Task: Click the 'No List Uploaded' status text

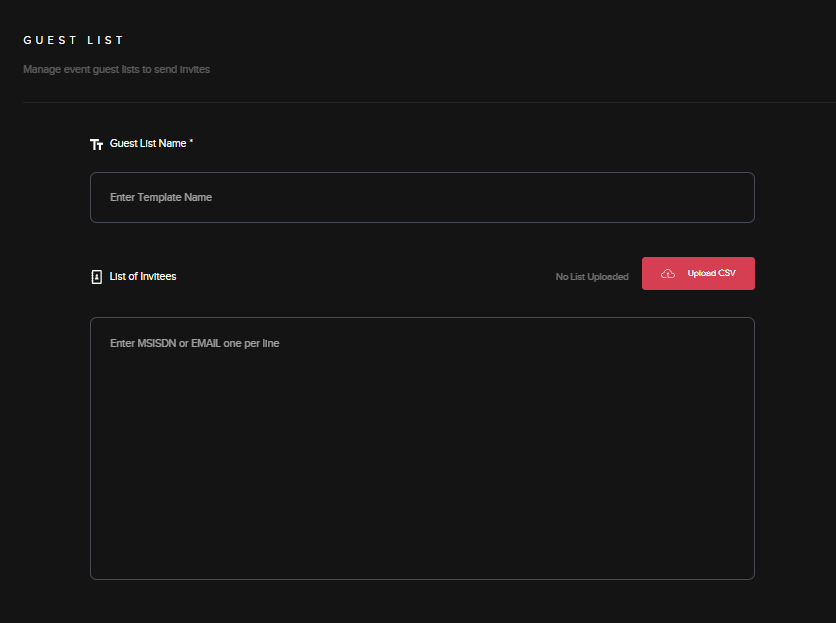Action: 592,277
